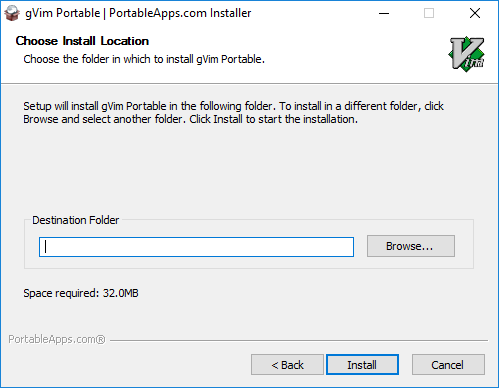Viewport: 499px width, 388px height.
Task: Click the green Vim logo
Action: click(x=467, y=54)
